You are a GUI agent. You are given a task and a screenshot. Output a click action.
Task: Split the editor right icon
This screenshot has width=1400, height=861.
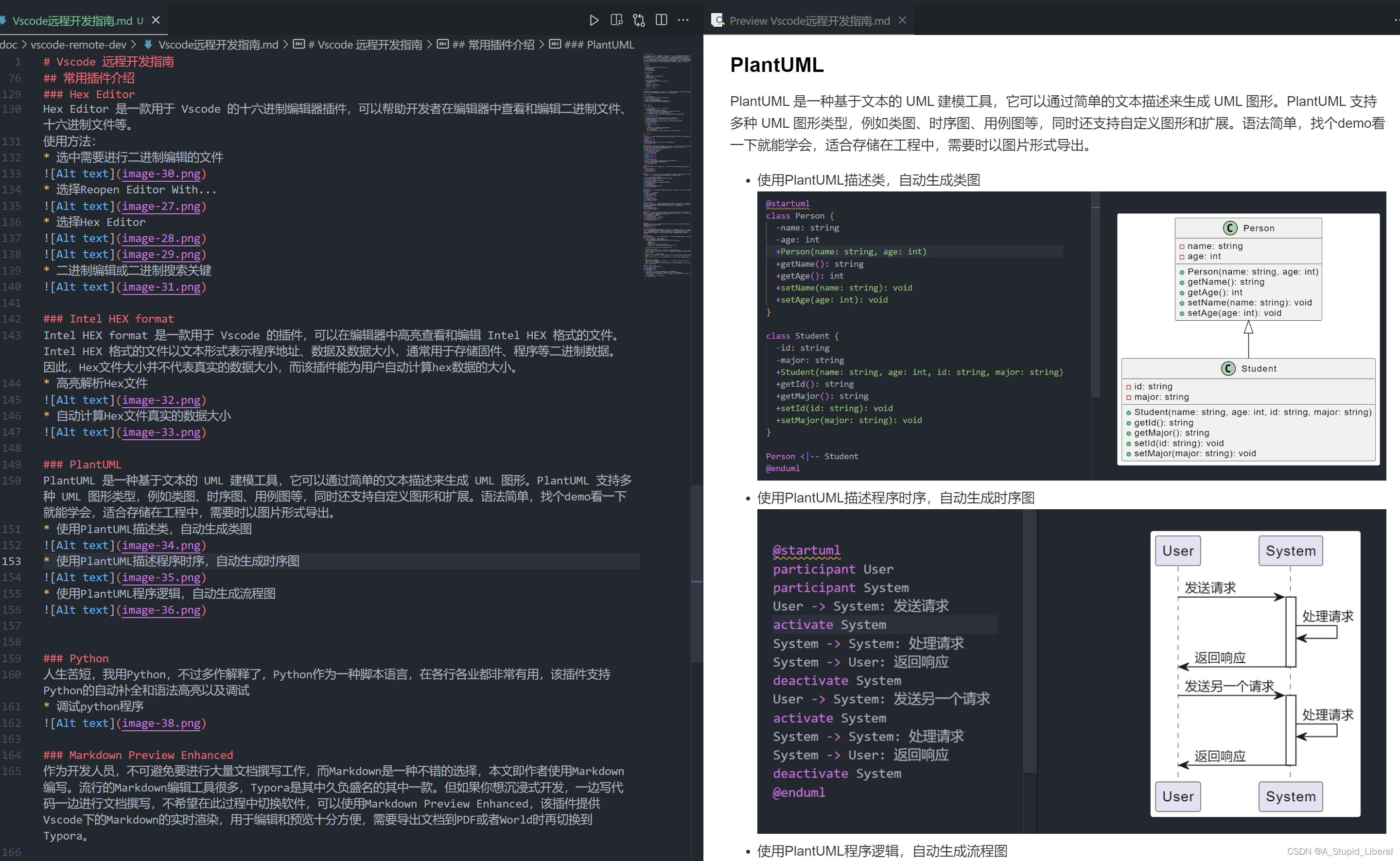(x=661, y=20)
